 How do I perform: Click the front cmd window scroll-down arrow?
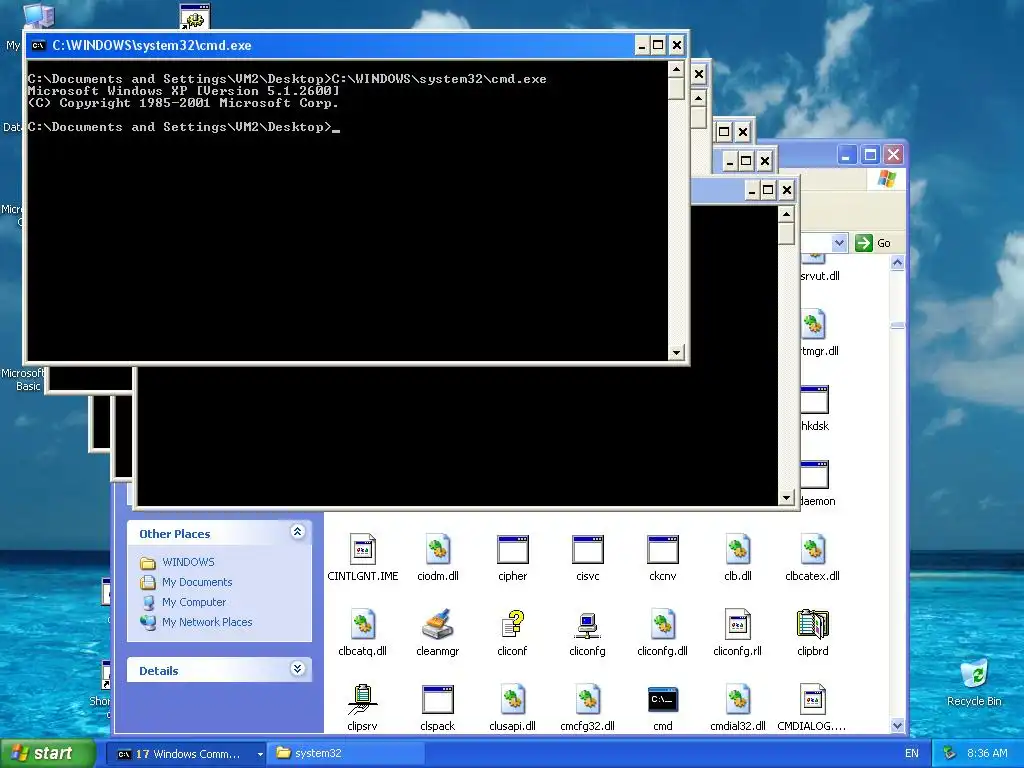tap(676, 353)
